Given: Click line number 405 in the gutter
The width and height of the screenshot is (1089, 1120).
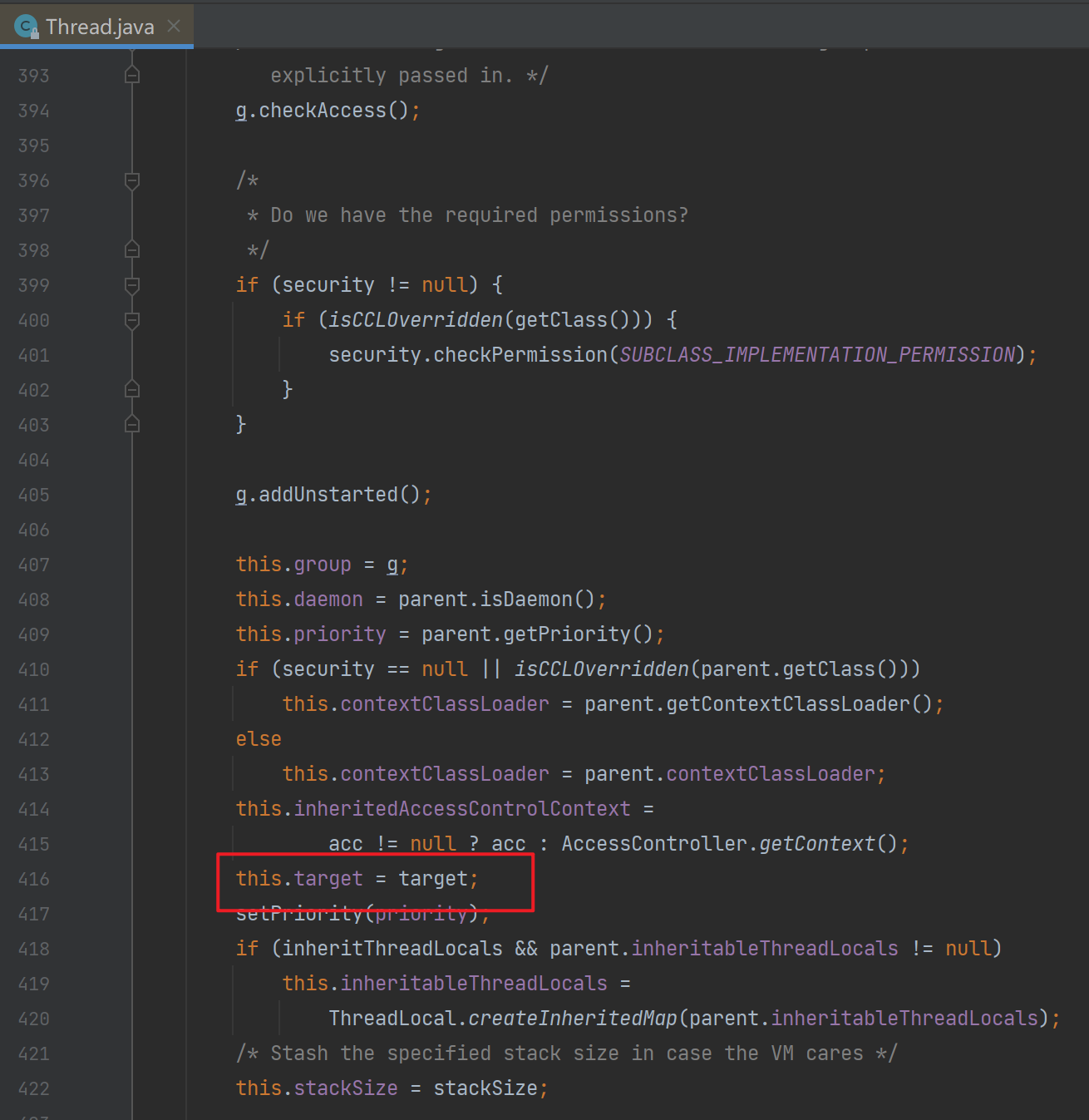Looking at the screenshot, I should [34, 495].
